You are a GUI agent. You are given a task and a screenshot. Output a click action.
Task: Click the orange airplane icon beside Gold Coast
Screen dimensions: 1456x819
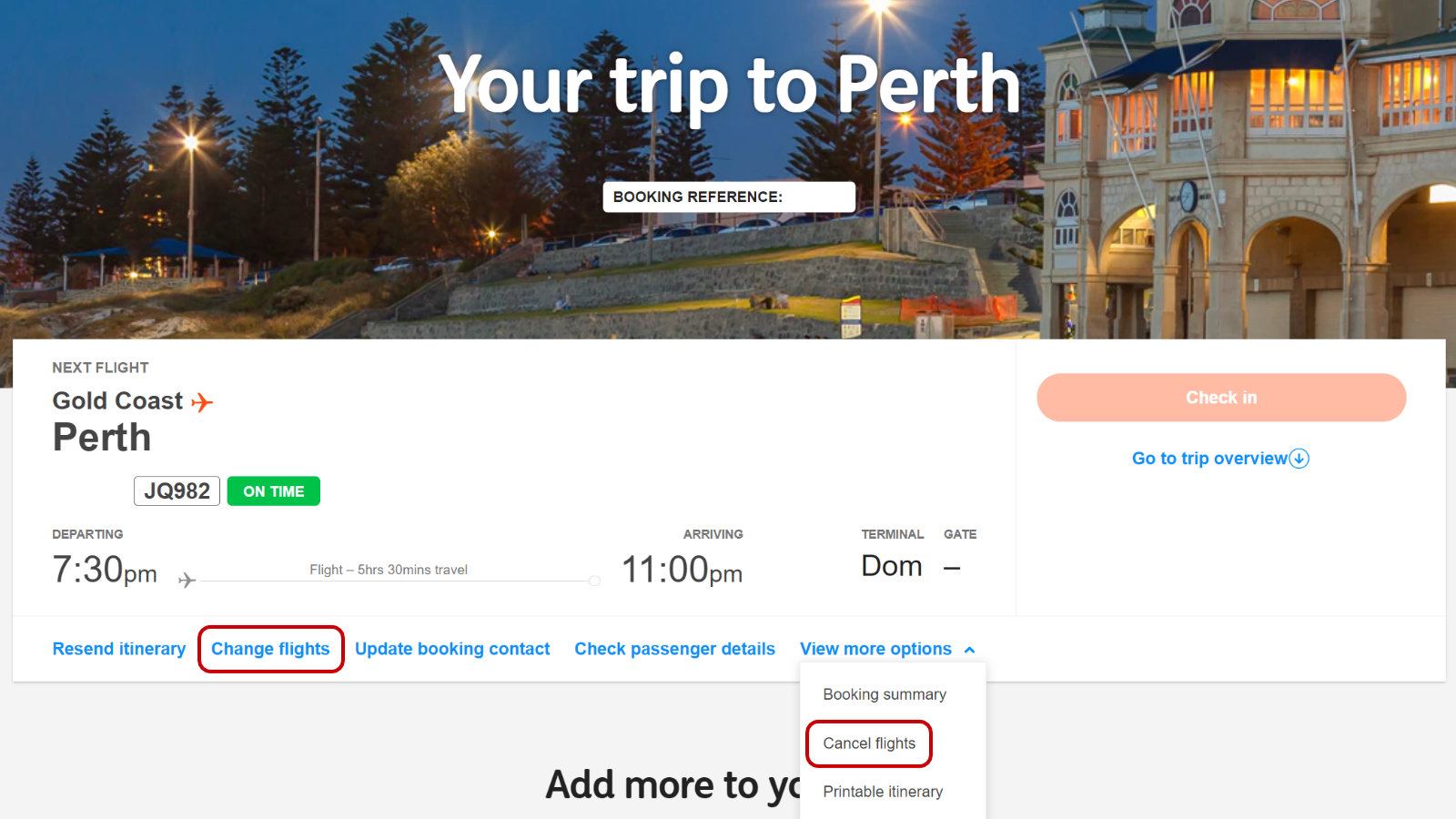pyautogui.click(x=202, y=402)
